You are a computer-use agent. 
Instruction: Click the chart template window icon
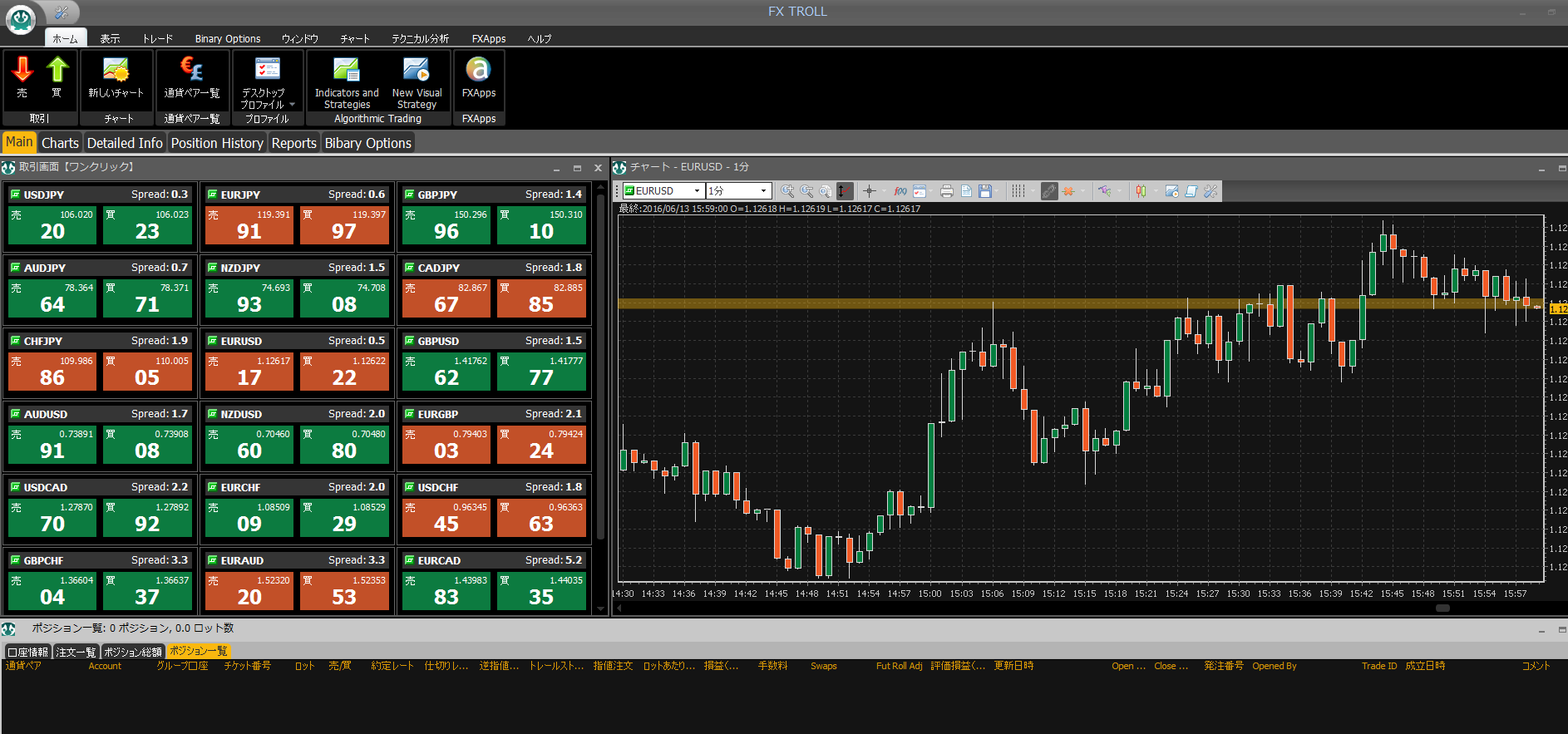click(920, 191)
